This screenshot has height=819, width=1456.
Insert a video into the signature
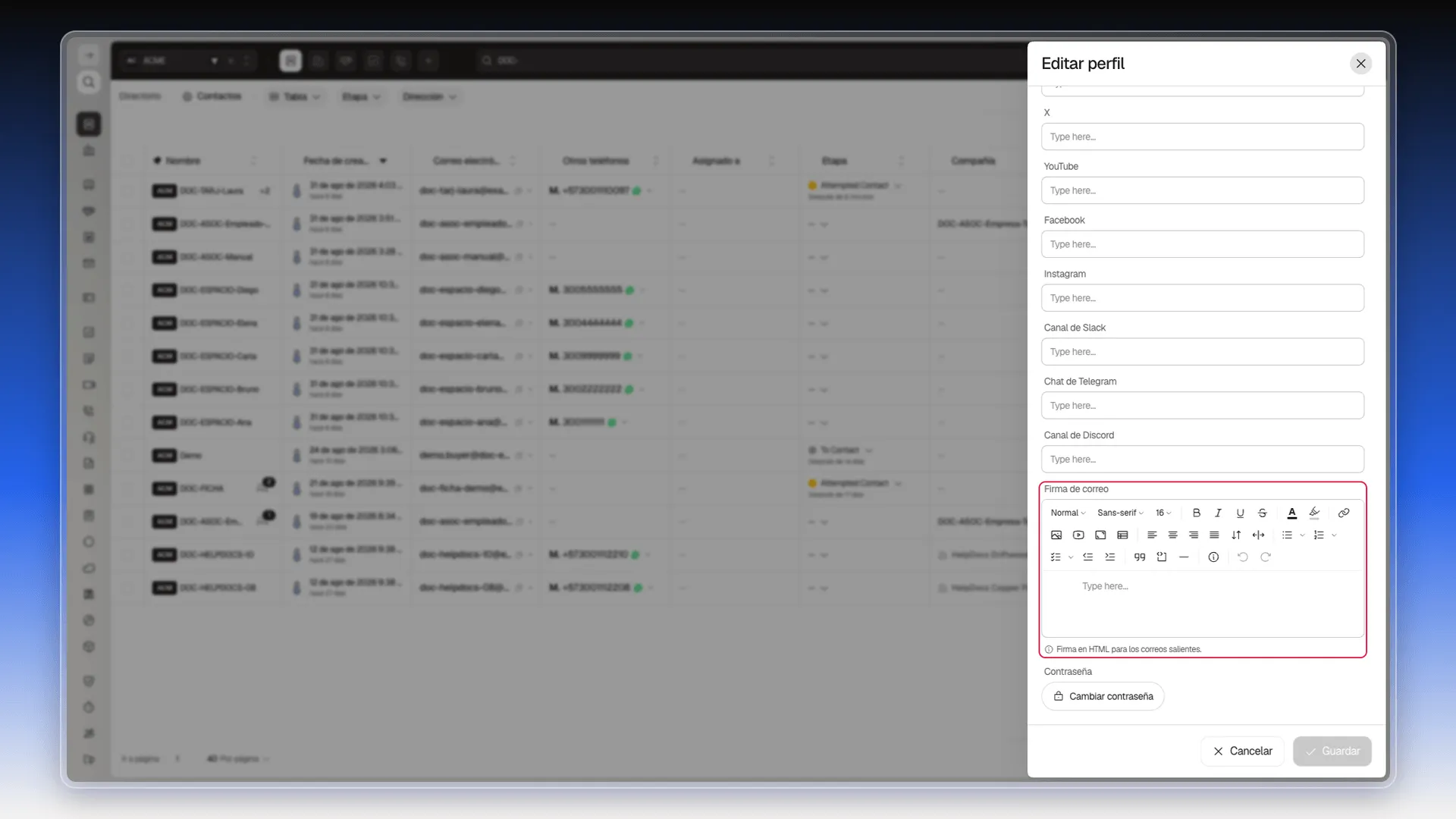pyautogui.click(x=1078, y=535)
